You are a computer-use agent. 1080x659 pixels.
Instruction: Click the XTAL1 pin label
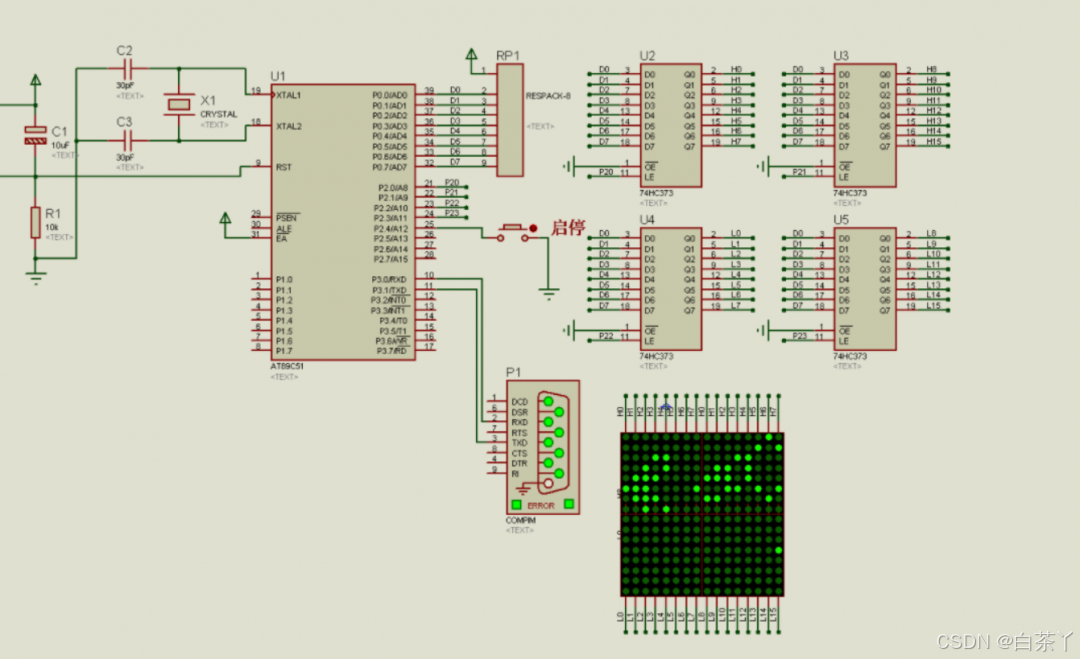click(x=289, y=95)
